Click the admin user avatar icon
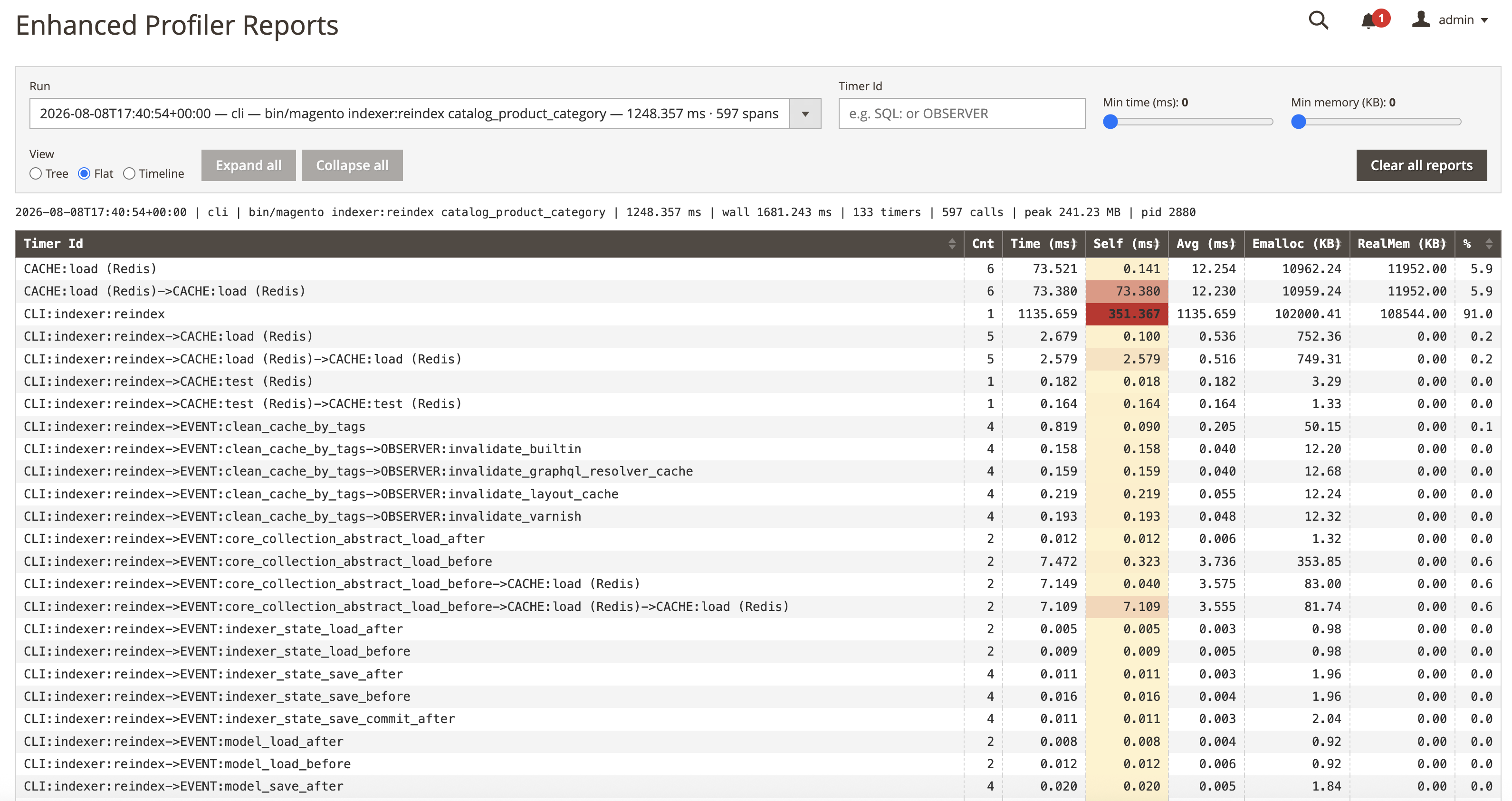This screenshot has width=1512, height=801. (1421, 19)
